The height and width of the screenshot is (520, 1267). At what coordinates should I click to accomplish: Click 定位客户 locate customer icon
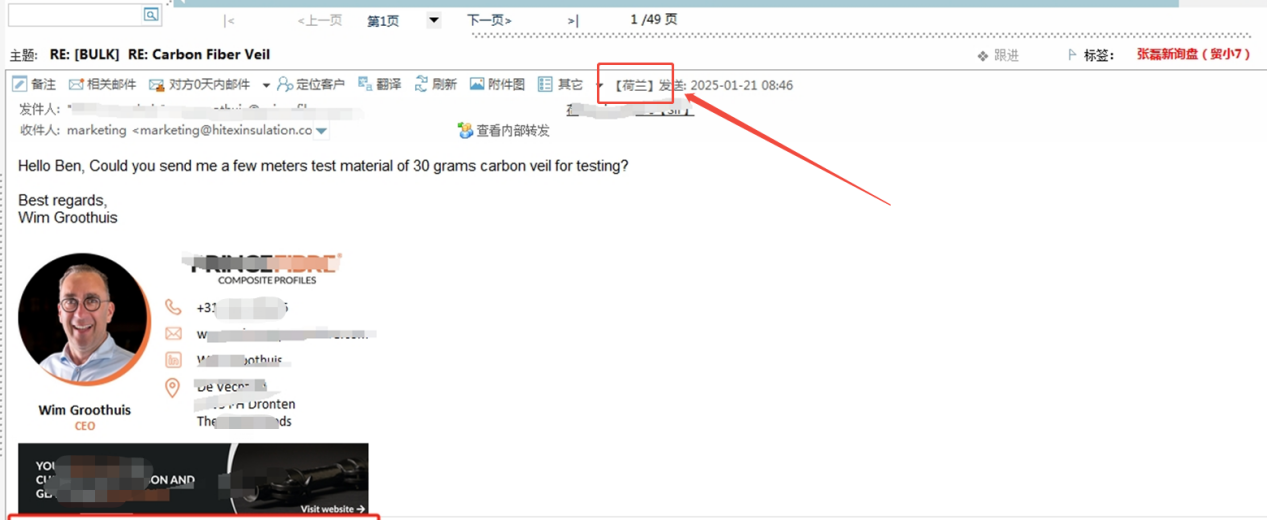[x=285, y=84]
